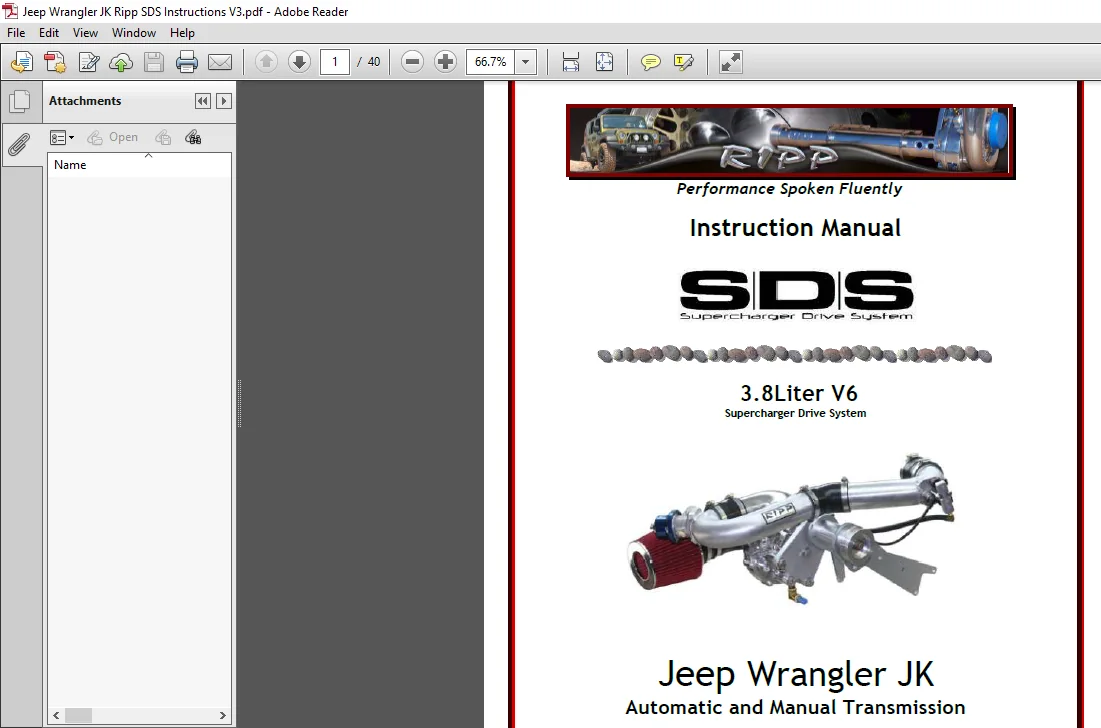
Task: Open the Window menu
Action: click(133, 33)
